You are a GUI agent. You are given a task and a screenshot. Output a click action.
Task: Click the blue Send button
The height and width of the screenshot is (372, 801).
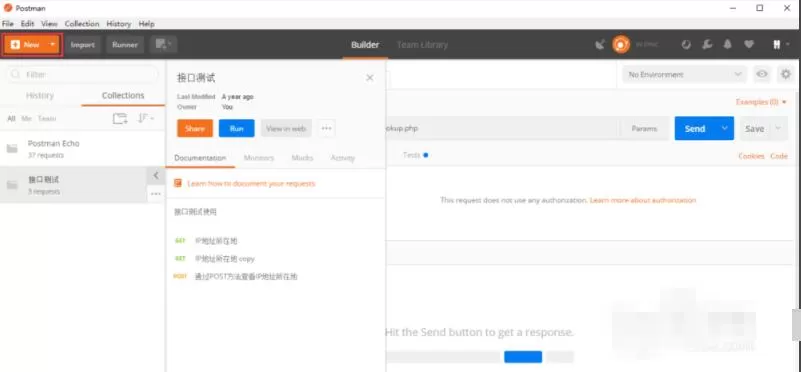[x=695, y=128]
